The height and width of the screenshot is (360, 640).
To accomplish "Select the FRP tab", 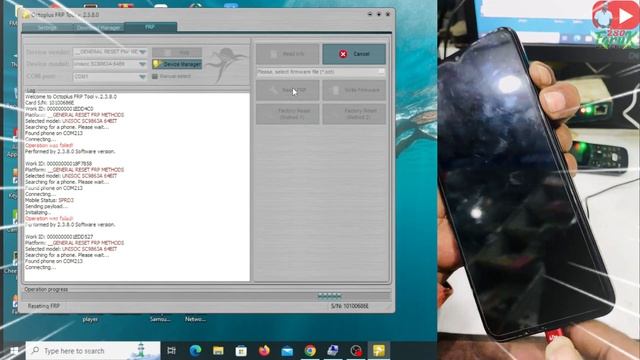I will (x=151, y=27).
